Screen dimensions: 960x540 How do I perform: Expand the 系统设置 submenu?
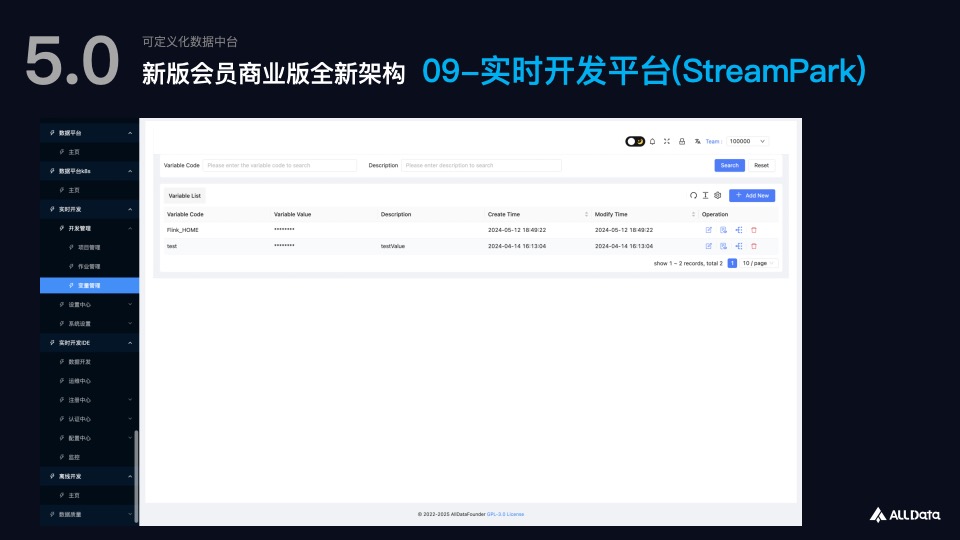coord(89,323)
